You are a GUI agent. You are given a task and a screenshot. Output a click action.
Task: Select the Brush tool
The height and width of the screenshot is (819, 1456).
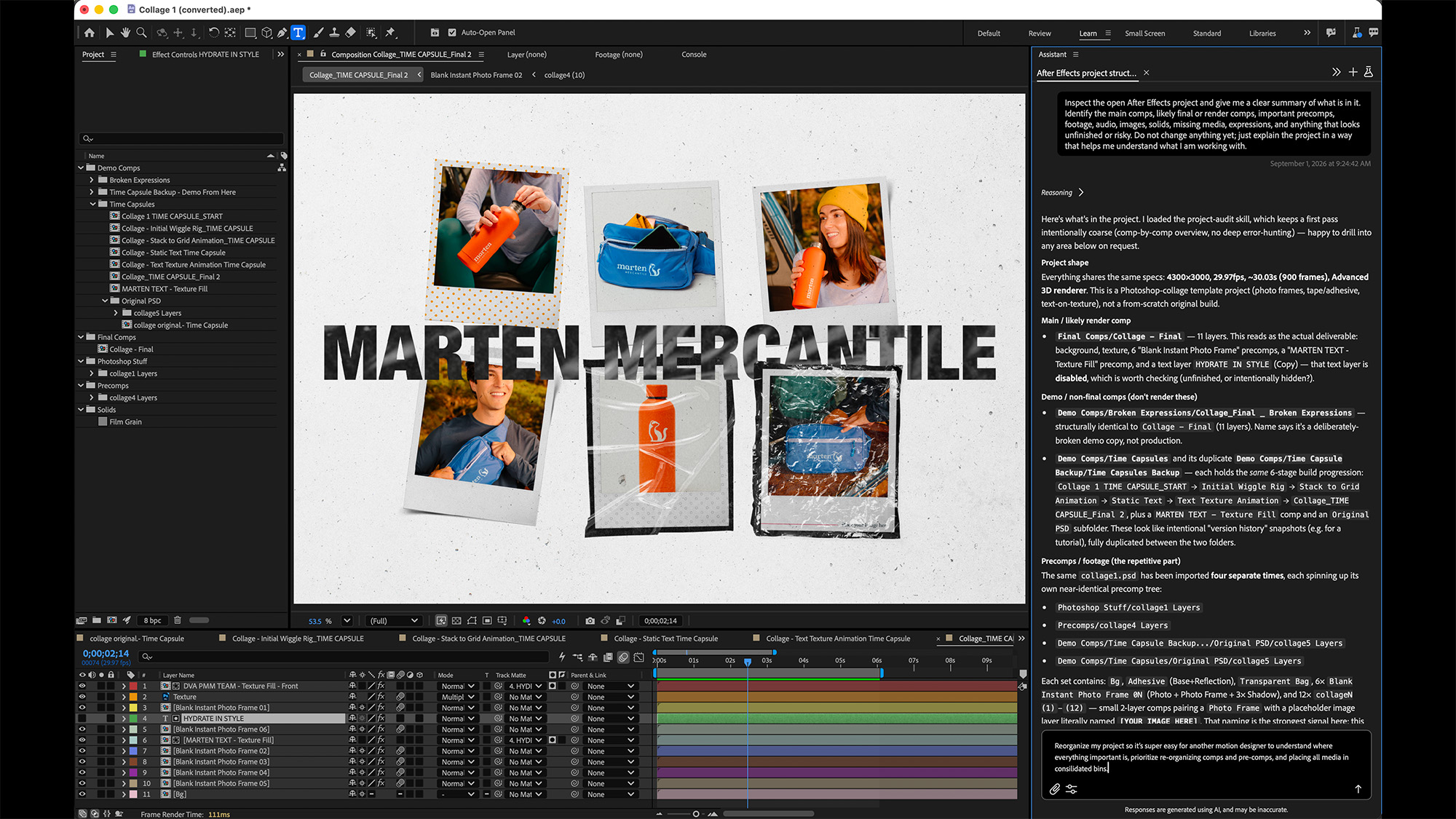(318, 33)
